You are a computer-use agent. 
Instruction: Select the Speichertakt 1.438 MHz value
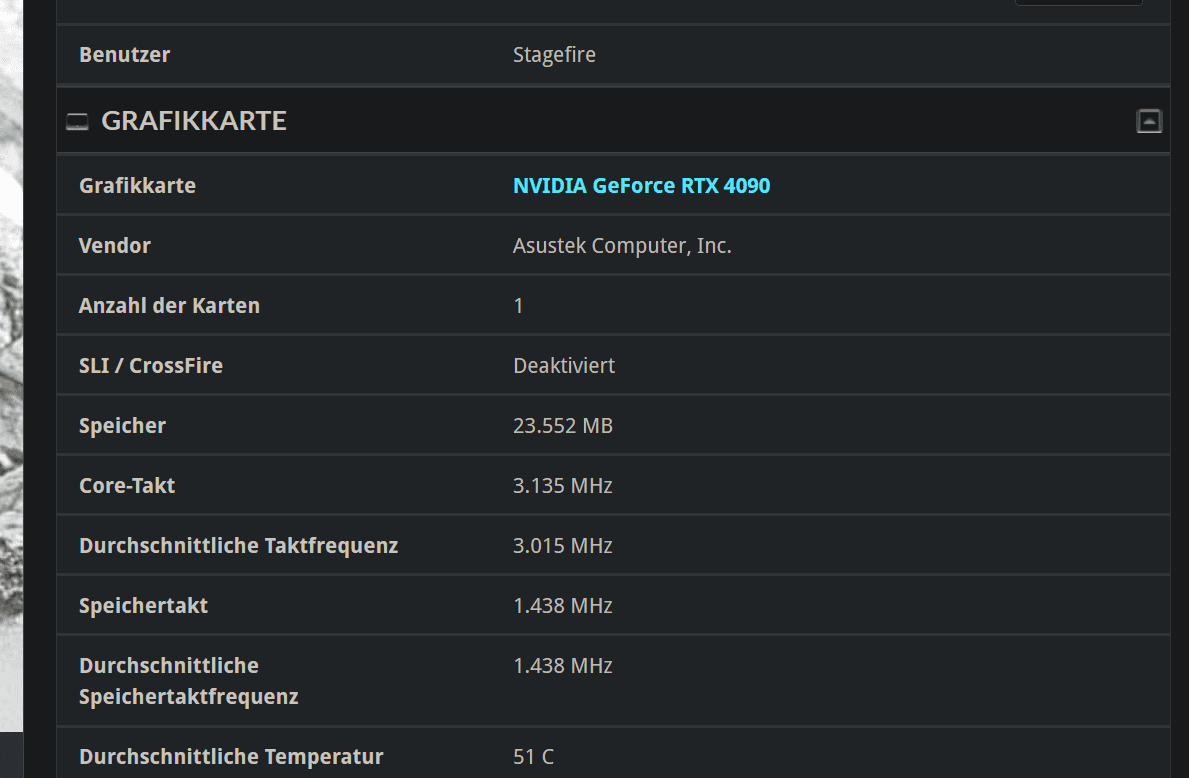click(x=563, y=605)
